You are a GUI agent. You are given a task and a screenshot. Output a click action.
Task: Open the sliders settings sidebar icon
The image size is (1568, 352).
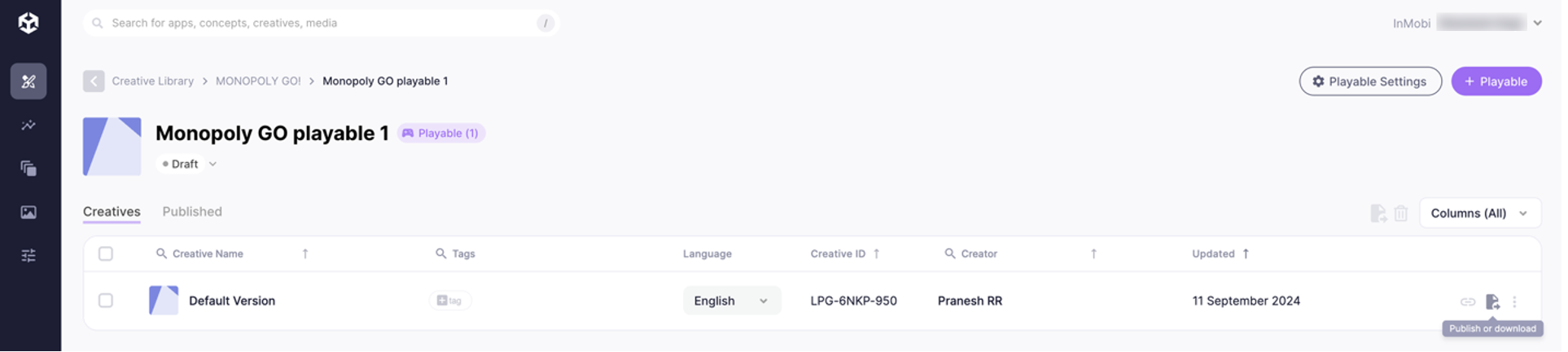[x=28, y=256]
